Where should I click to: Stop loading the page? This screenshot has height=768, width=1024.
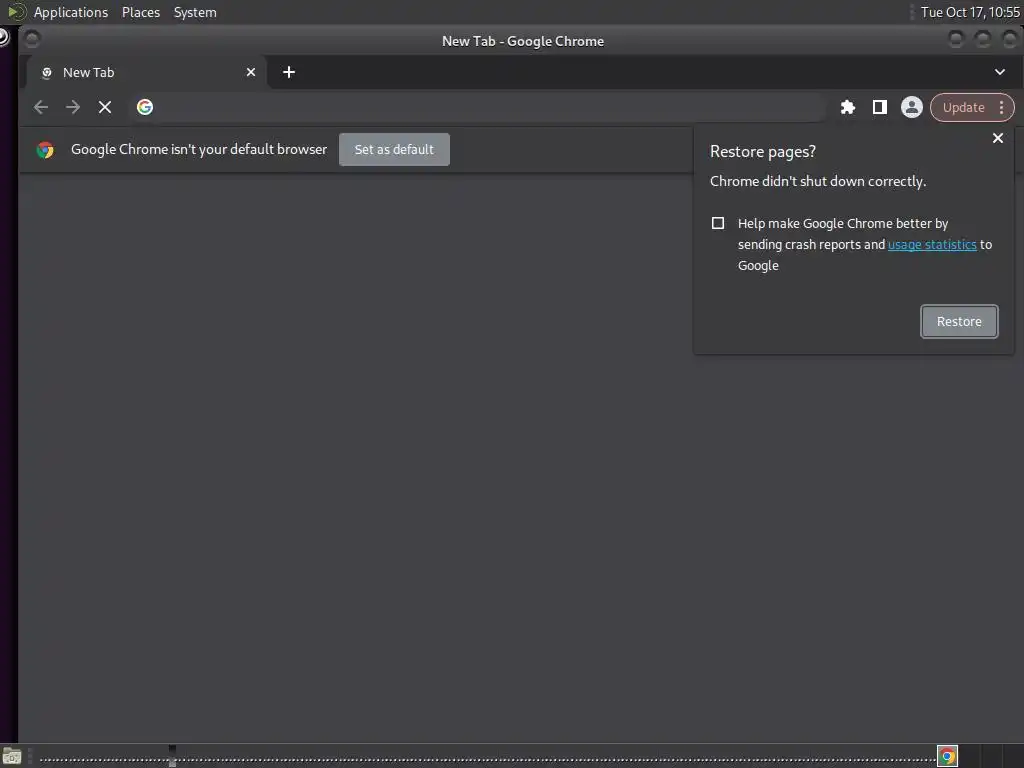[x=104, y=107]
